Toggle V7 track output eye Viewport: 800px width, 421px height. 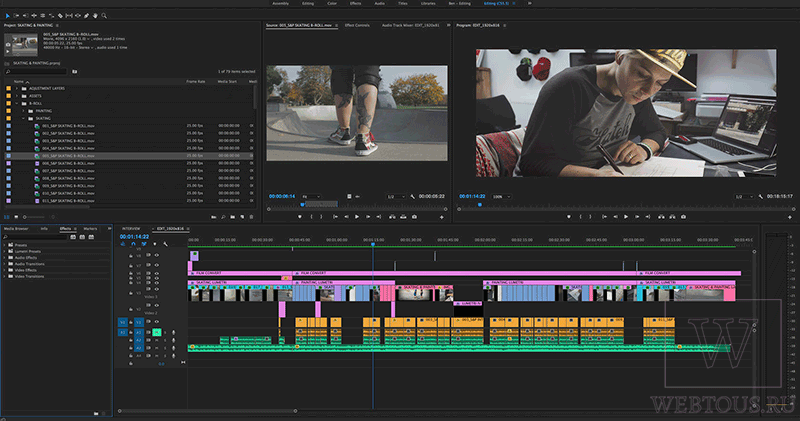157,265
